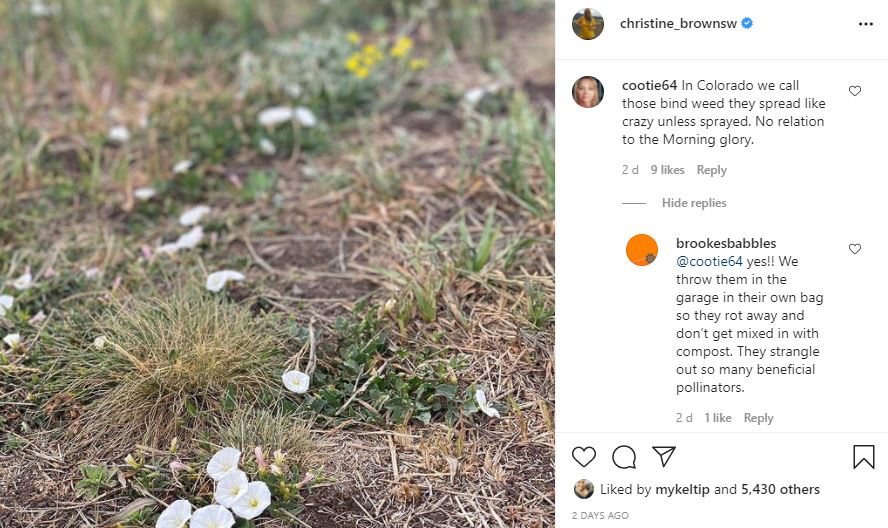Click the white flowers post photo

point(277,264)
